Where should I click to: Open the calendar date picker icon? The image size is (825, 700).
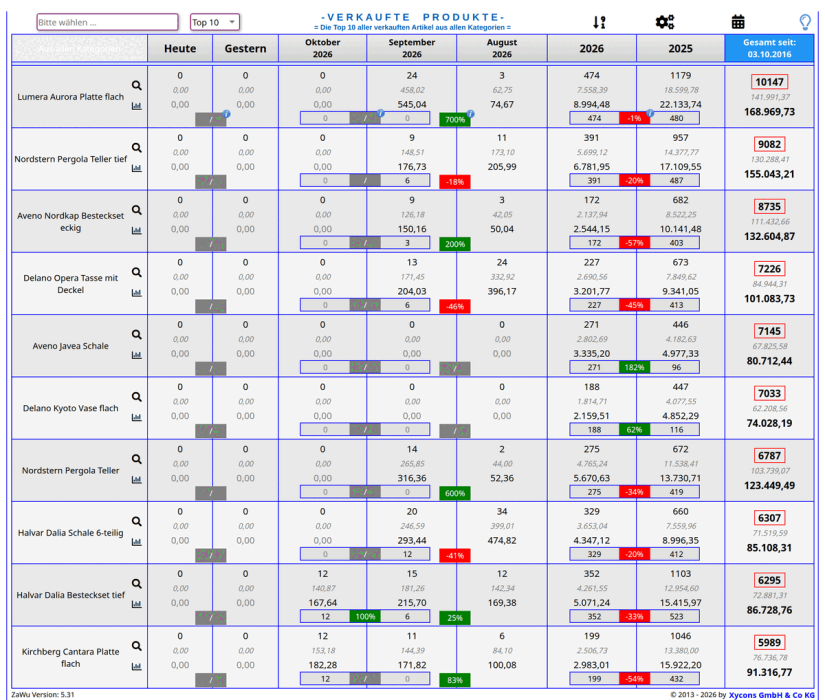[738, 22]
